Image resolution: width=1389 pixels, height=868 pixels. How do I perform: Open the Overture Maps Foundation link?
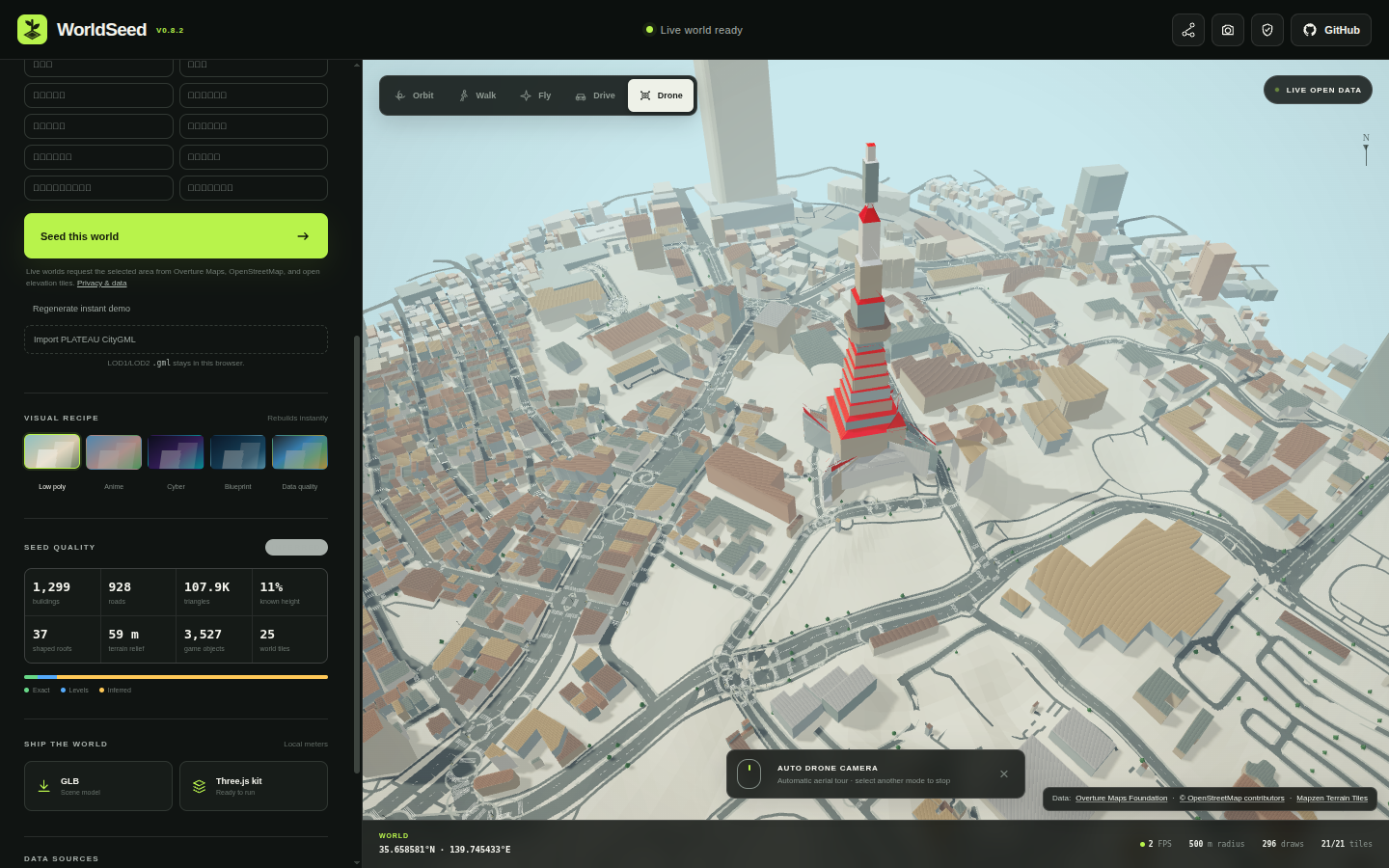click(1121, 799)
